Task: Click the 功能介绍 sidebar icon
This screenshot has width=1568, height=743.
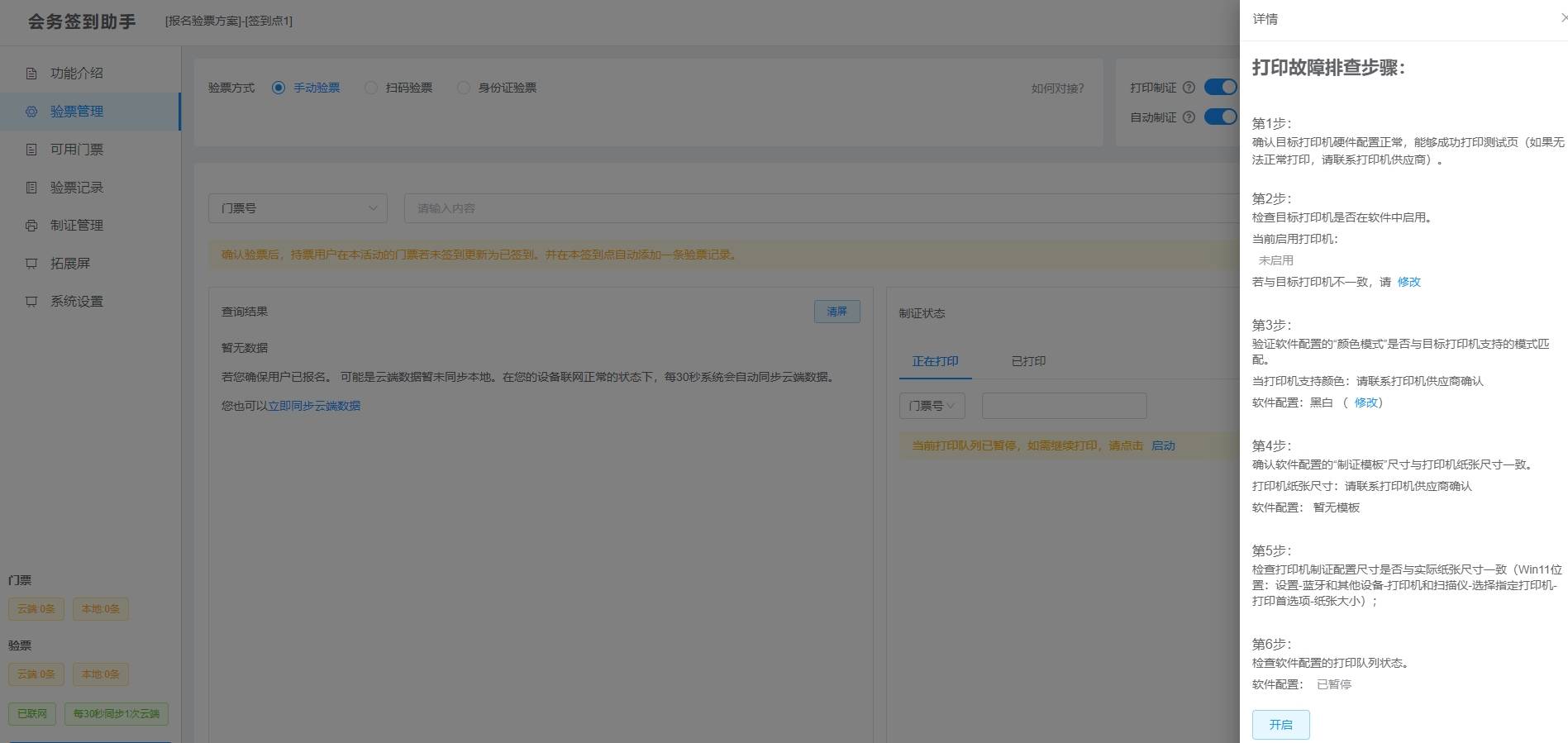Action: tap(31, 74)
